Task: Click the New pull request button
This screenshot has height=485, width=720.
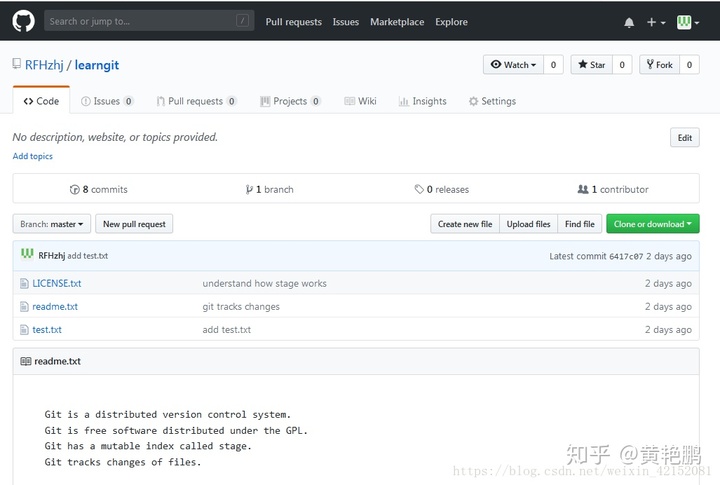Action: (x=134, y=224)
